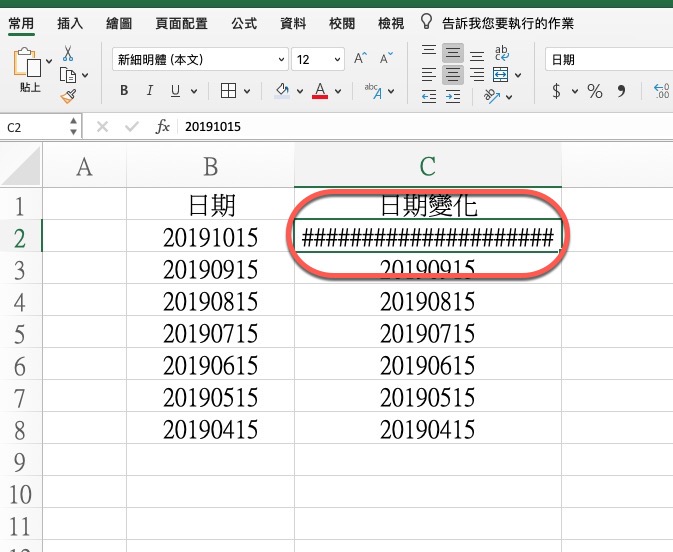
Task: Apply Comma Style number format icon
Action: pos(621,91)
